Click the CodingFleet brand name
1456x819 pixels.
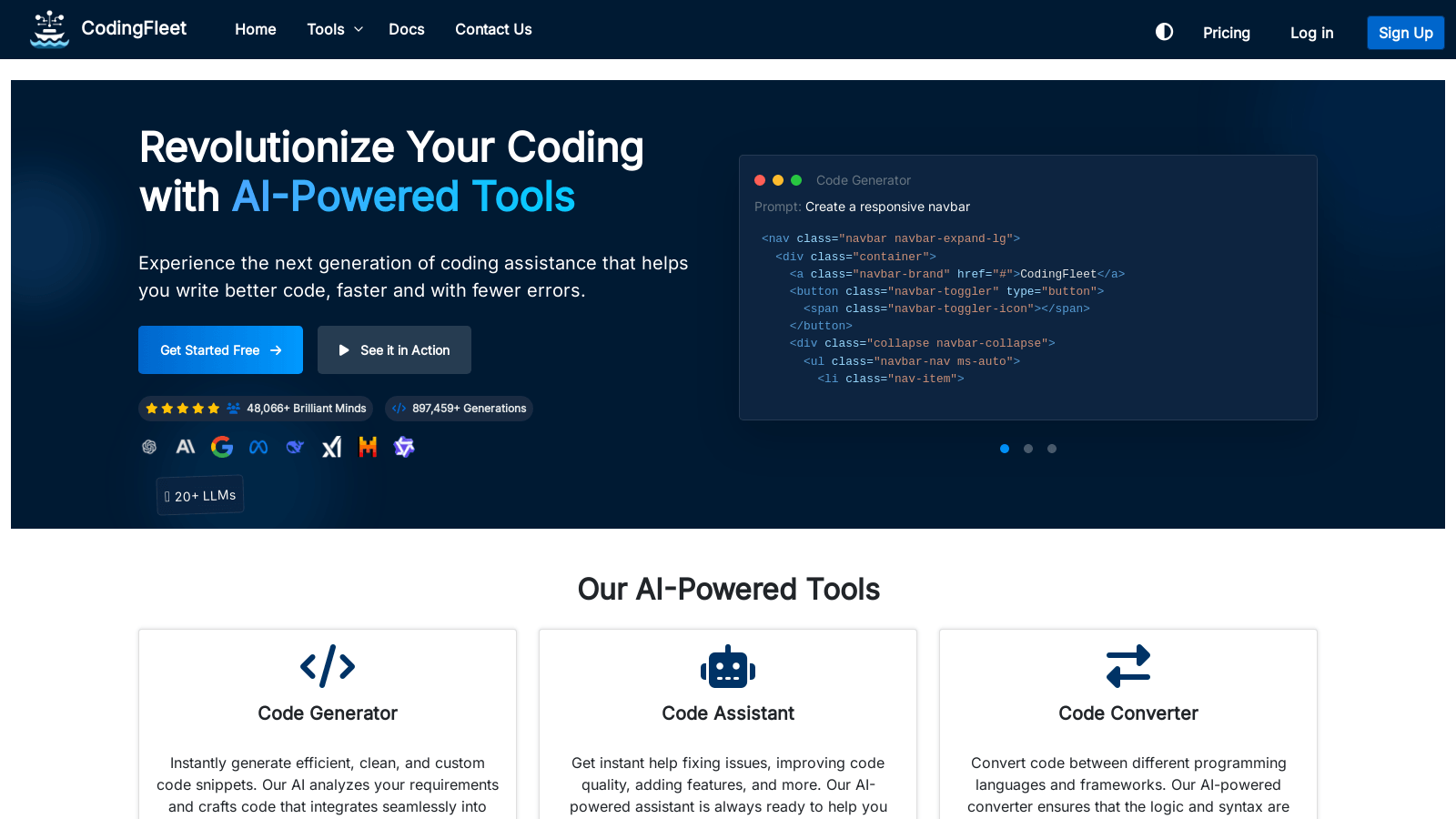click(134, 28)
